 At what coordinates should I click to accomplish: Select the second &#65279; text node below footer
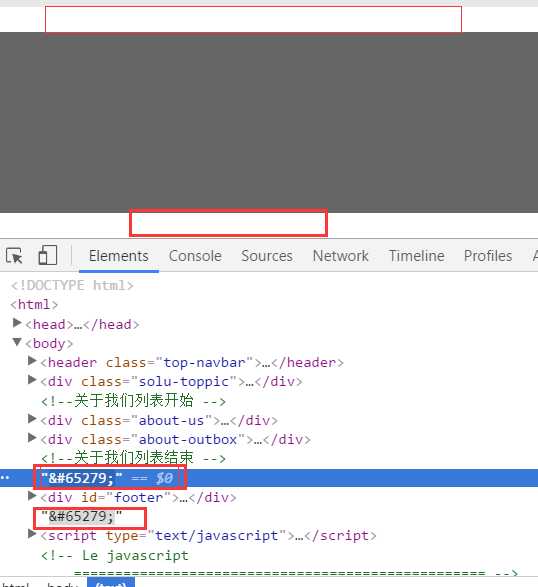pos(82,517)
